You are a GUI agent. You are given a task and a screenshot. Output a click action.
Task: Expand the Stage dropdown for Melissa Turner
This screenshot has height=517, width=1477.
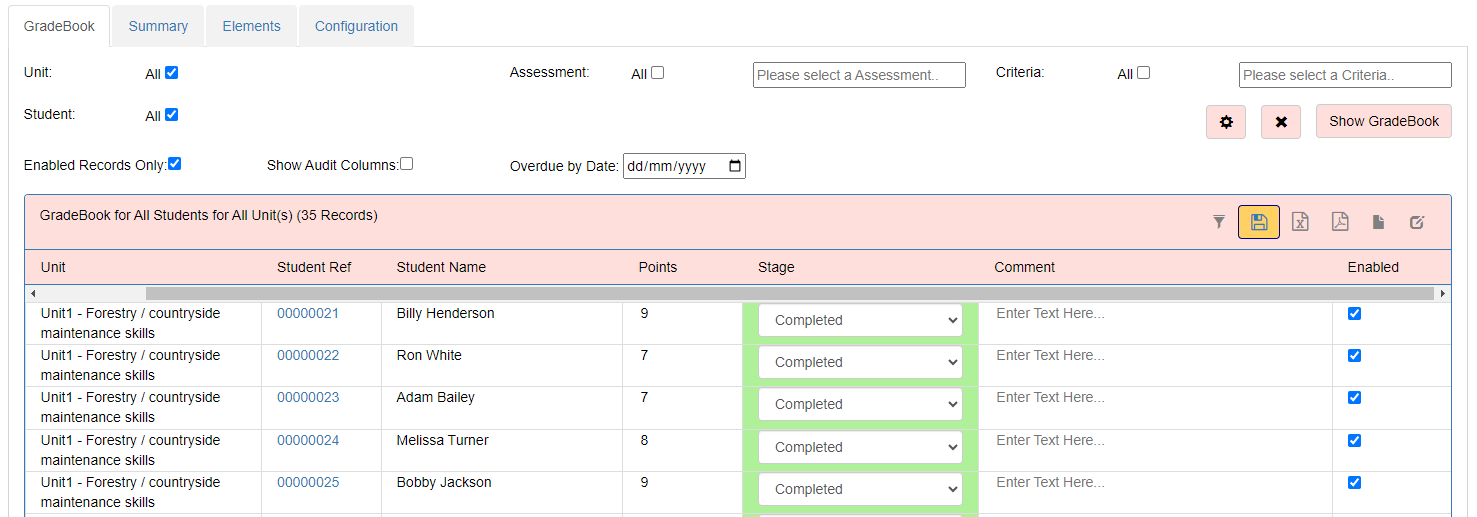pyautogui.click(x=860, y=447)
